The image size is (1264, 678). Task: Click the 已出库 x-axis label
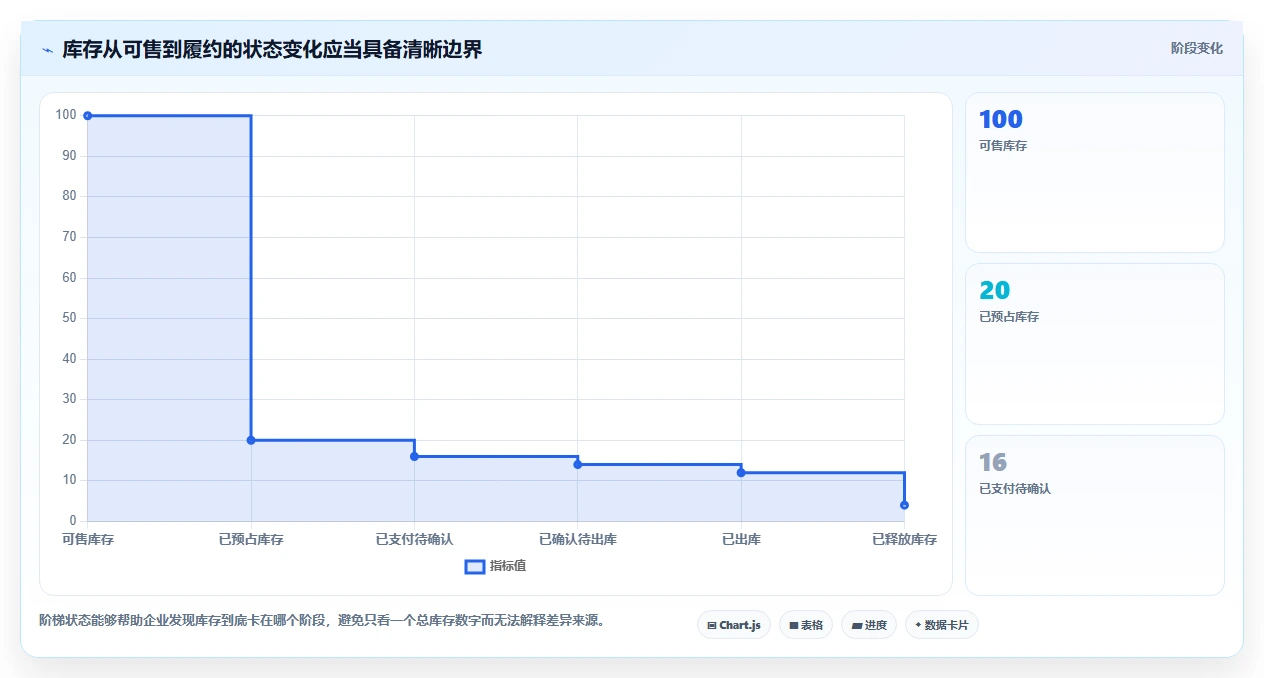pyautogui.click(x=741, y=540)
